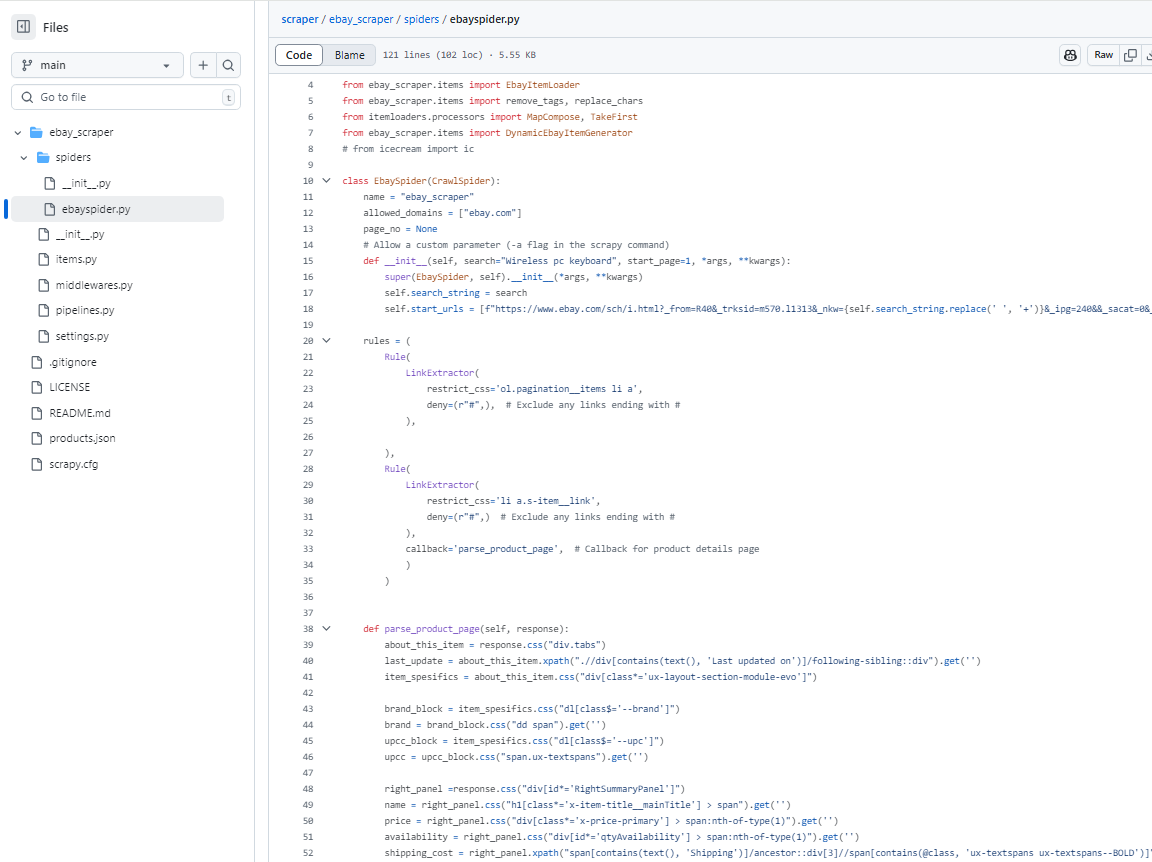1152x862 pixels.
Task: Collapse the ebay_scraper folder chevron
Action: pyautogui.click(x=18, y=132)
